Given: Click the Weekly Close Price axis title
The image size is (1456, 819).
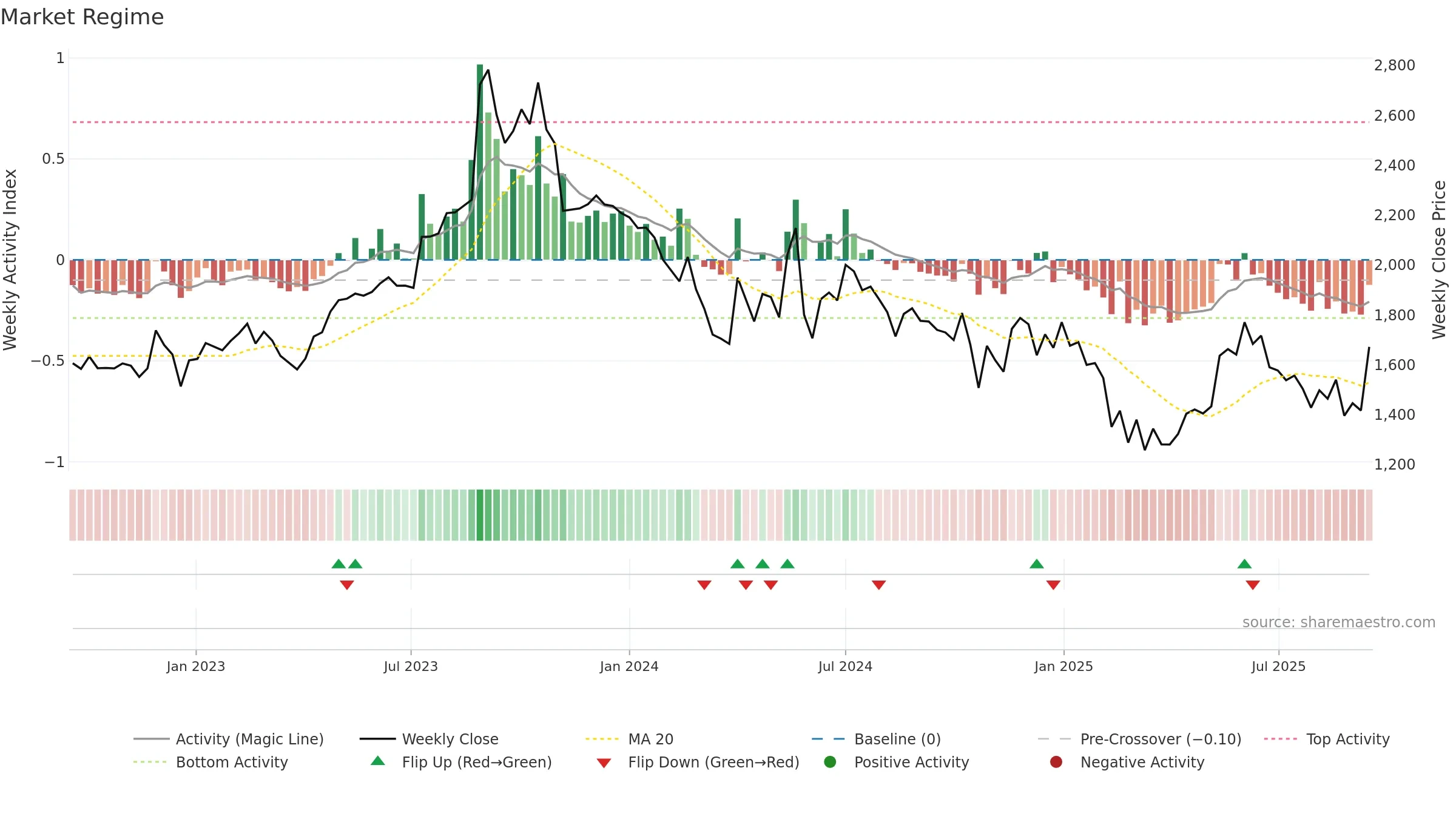Looking at the screenshot, I should pyautogui.click(x=1439, y=260).
